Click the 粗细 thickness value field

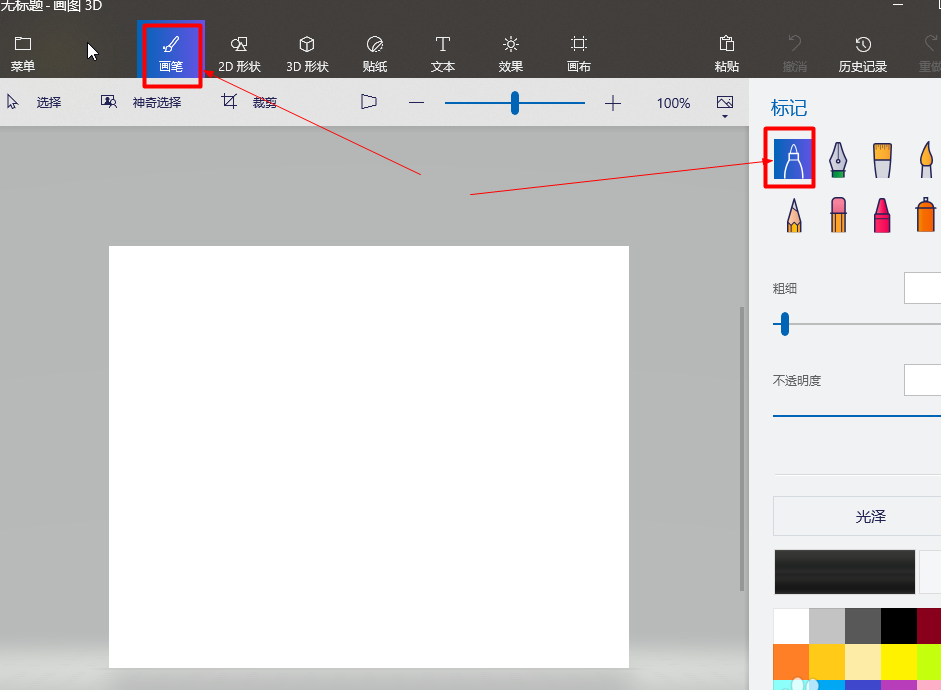(x=922, y=288)
